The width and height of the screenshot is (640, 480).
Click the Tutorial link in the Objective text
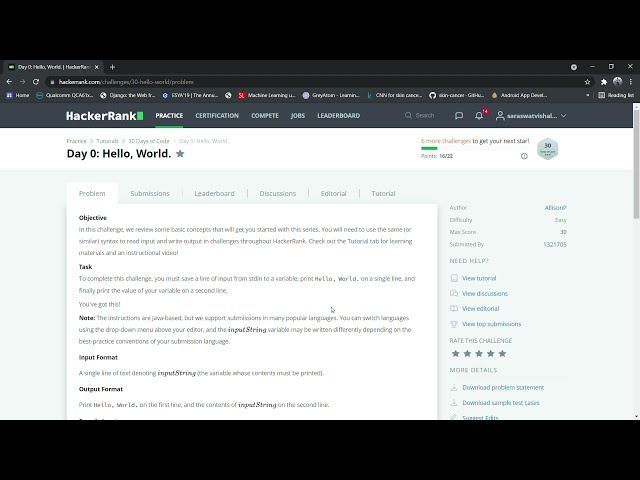(x=358, y=241)
